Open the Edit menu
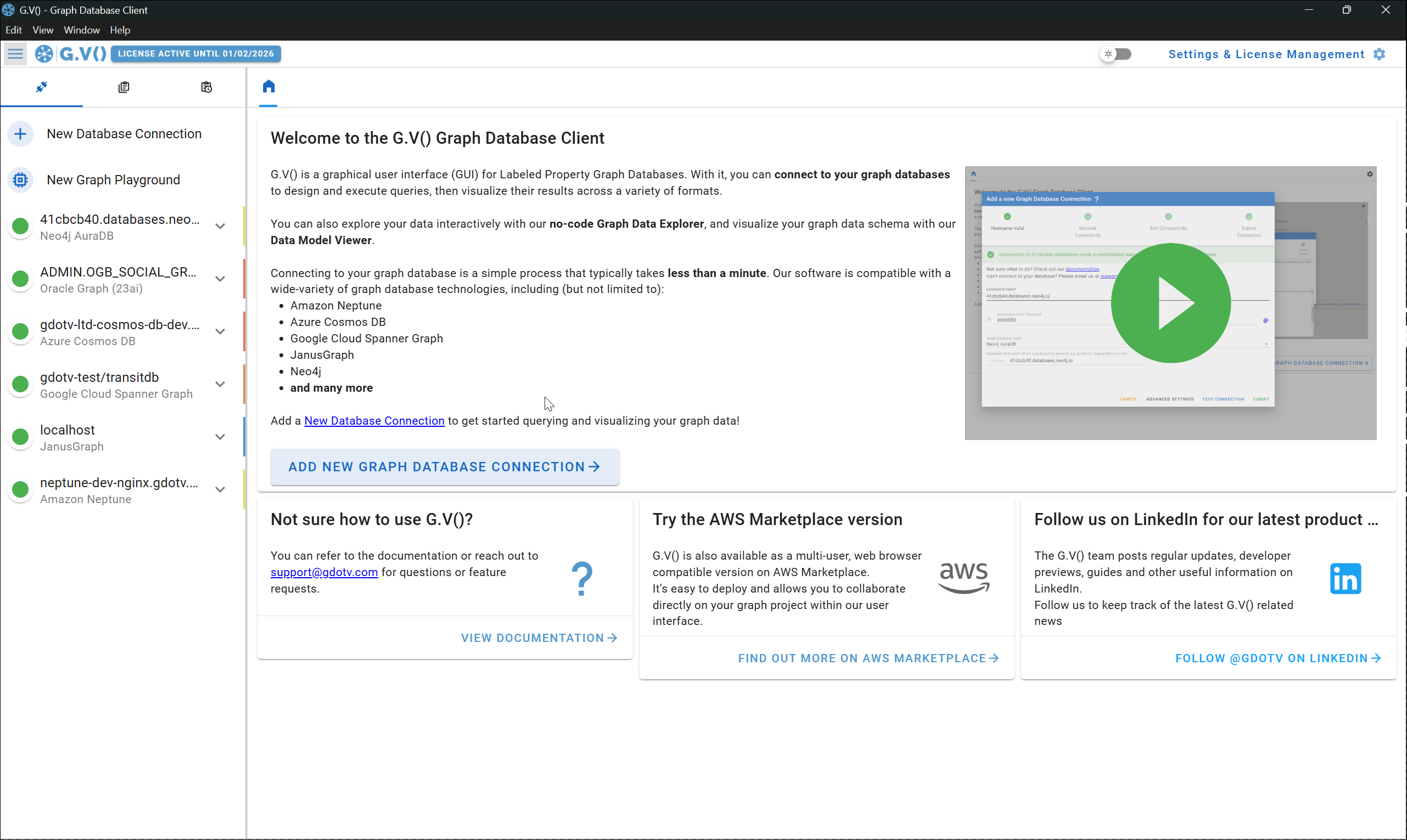The image size is (1407, 840). (14, 30)
